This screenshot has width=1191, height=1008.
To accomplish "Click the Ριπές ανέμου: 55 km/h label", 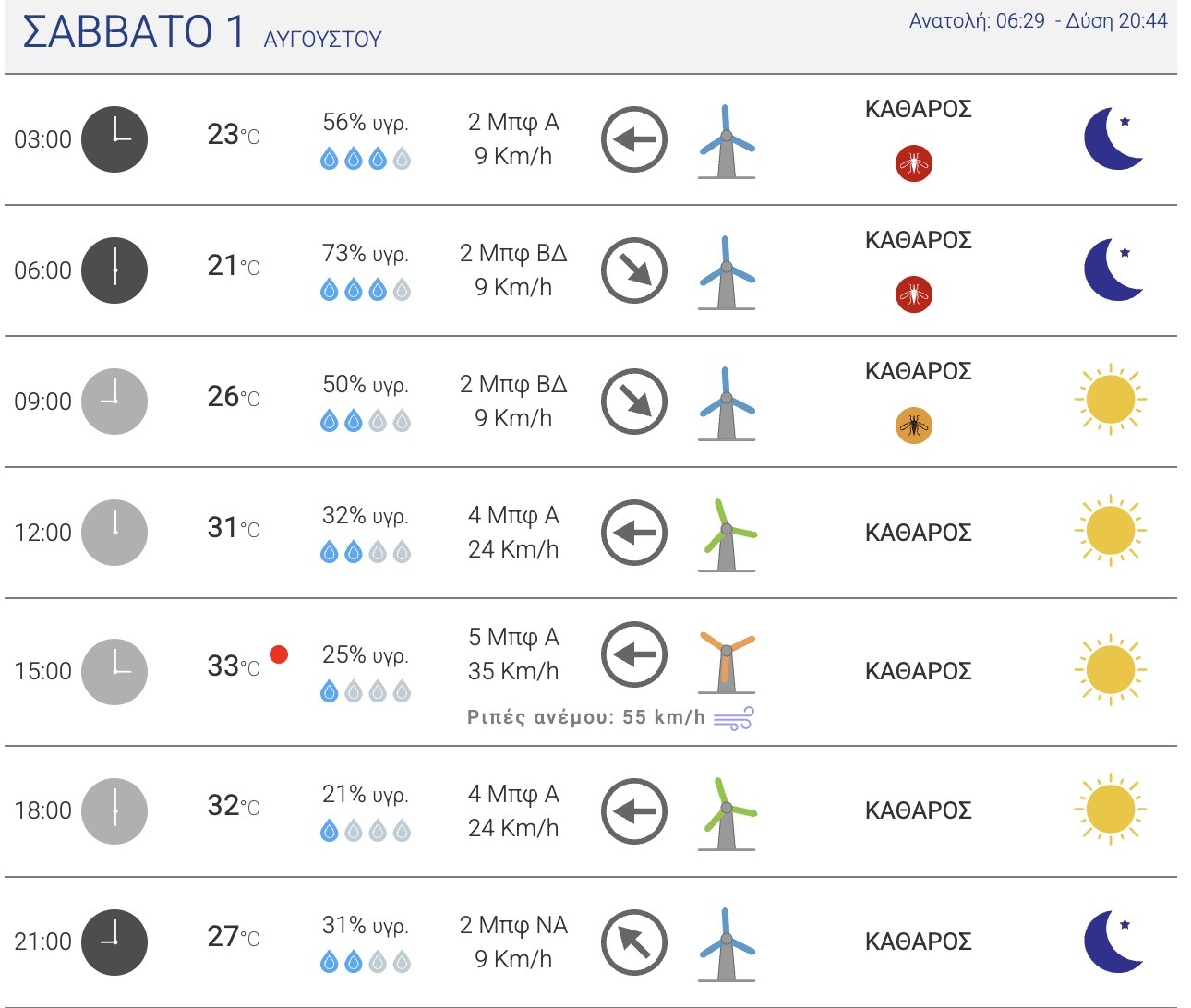I will tap(586, 717).
